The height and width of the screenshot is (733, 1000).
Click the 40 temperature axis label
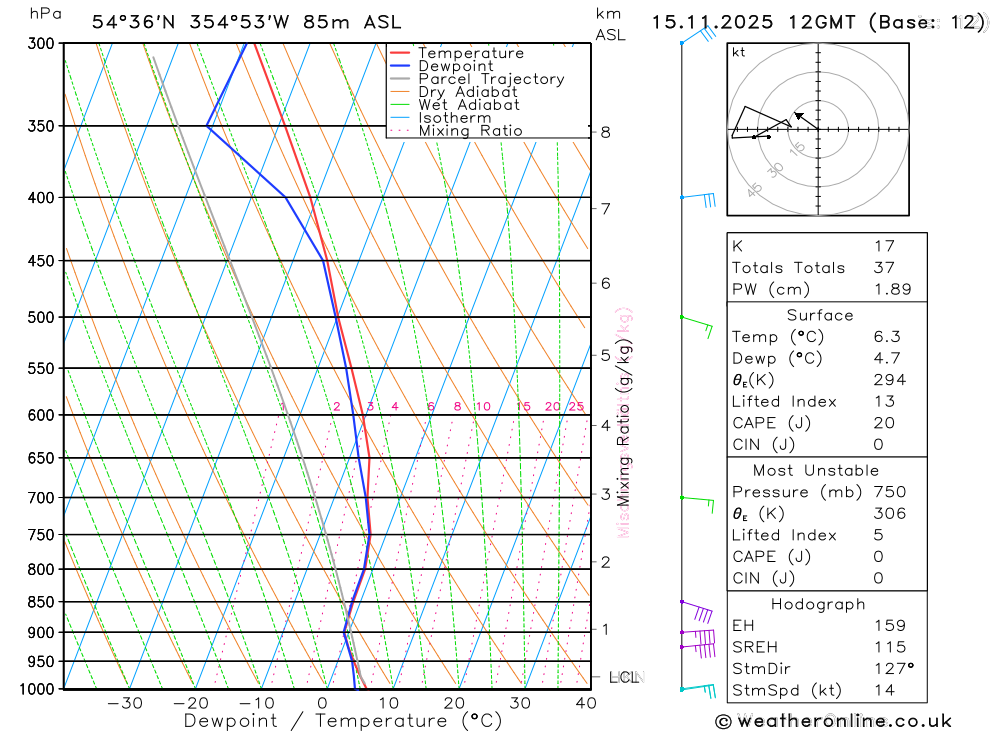(586, 704)
